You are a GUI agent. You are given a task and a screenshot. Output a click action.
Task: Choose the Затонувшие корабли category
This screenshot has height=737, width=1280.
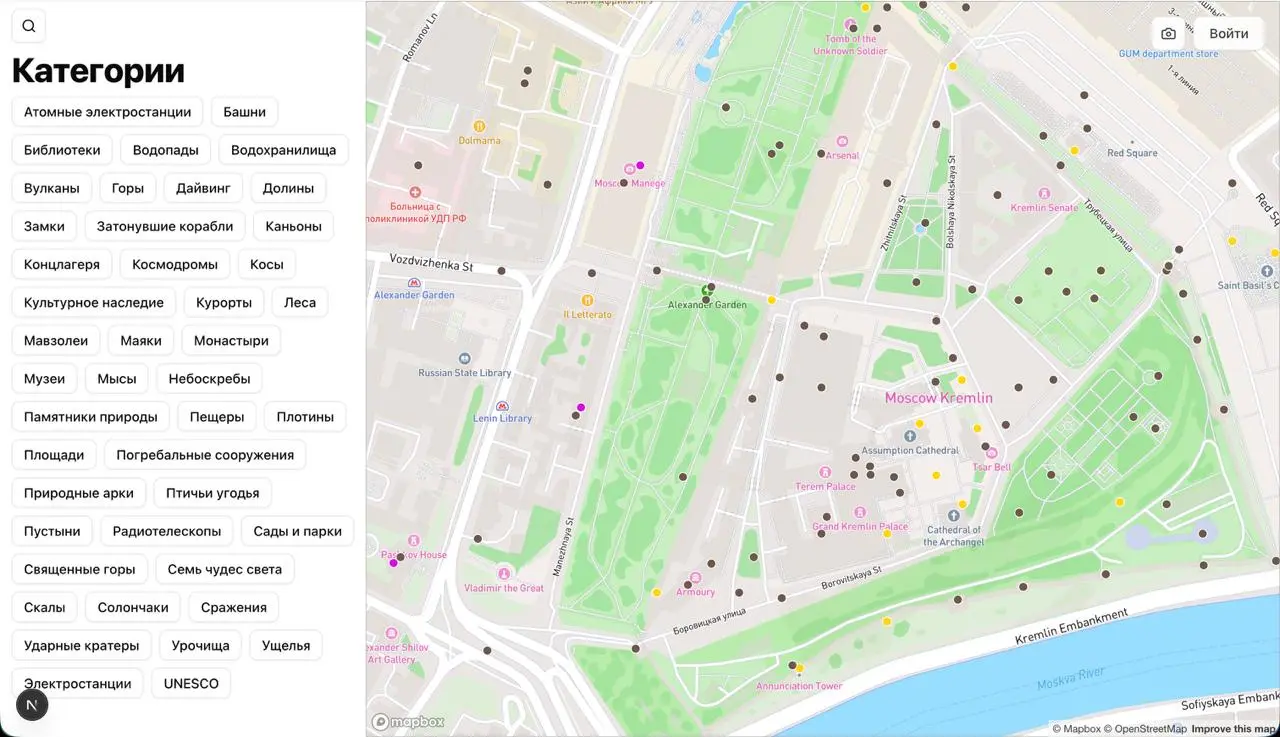click(165, 226)
